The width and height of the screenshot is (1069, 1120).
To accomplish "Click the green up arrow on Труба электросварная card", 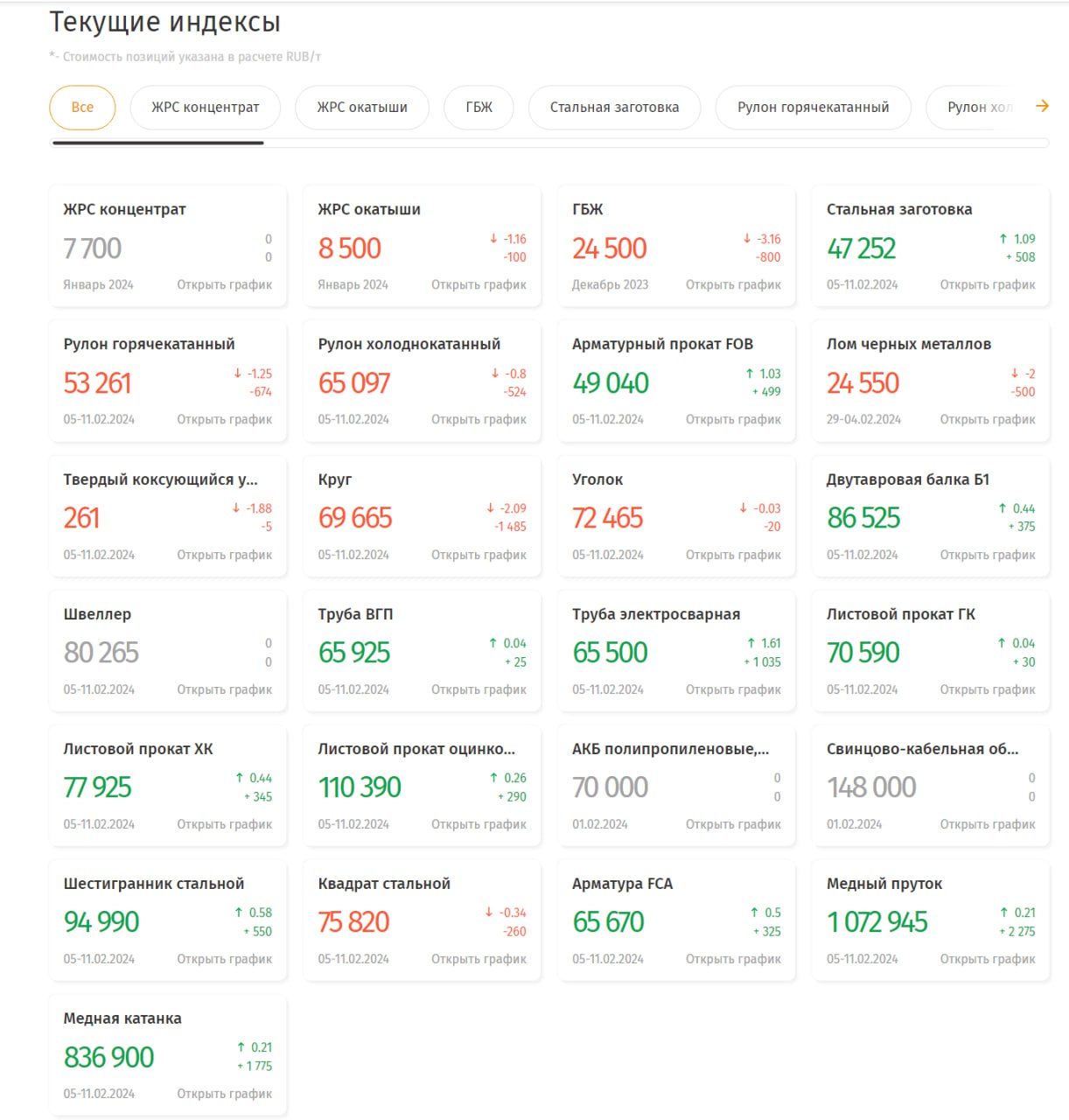I will [751, 643].
